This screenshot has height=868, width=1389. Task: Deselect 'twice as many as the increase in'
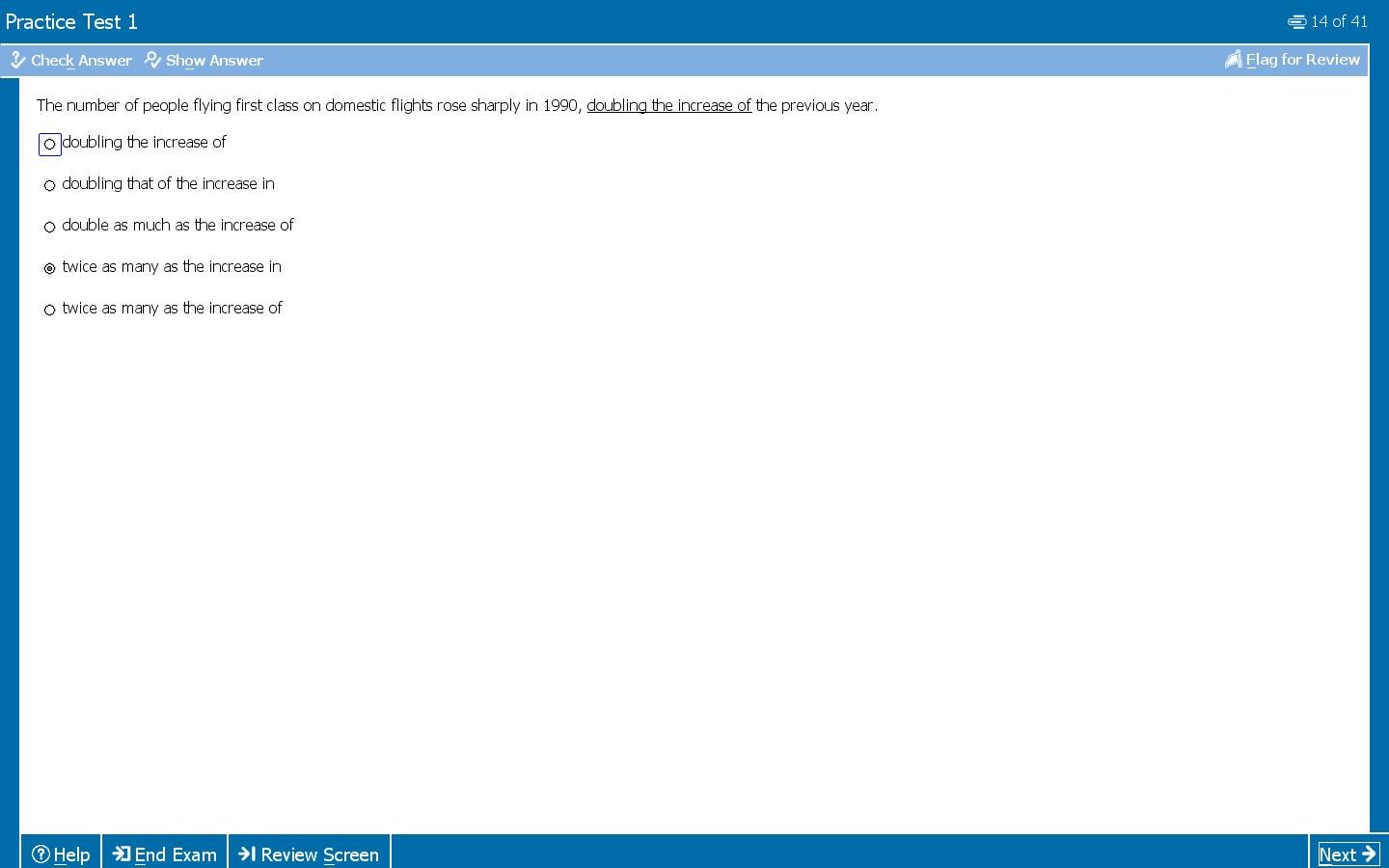(x=49, y=267)
